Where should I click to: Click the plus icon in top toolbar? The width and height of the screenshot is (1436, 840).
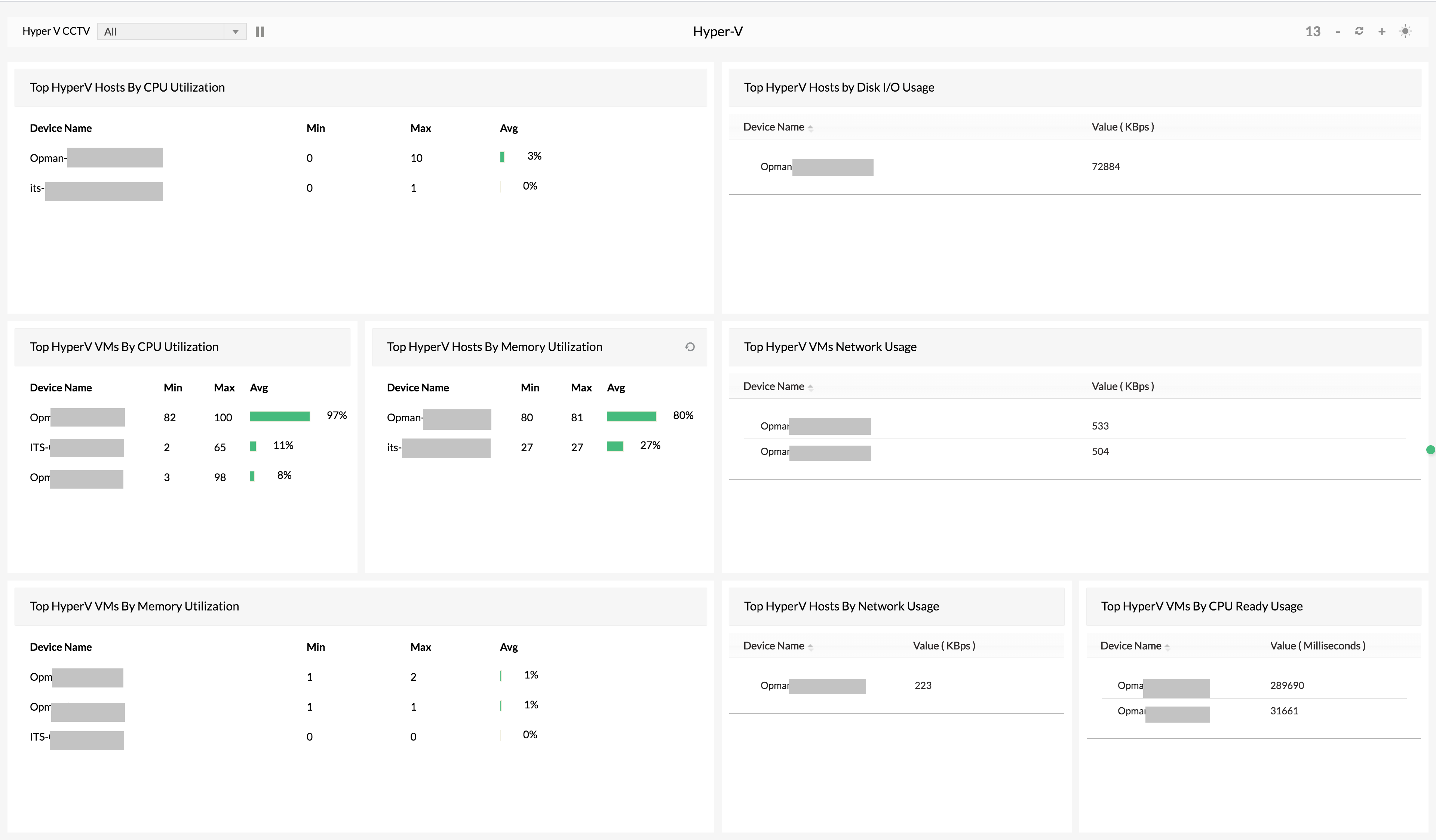(1382, 32)
